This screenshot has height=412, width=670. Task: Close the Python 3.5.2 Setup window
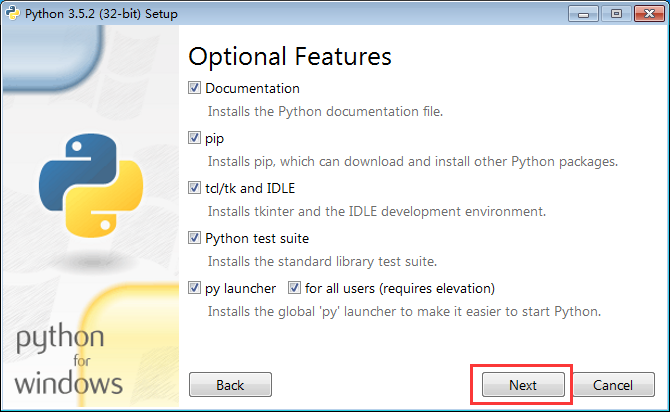(x=649, y=14)
